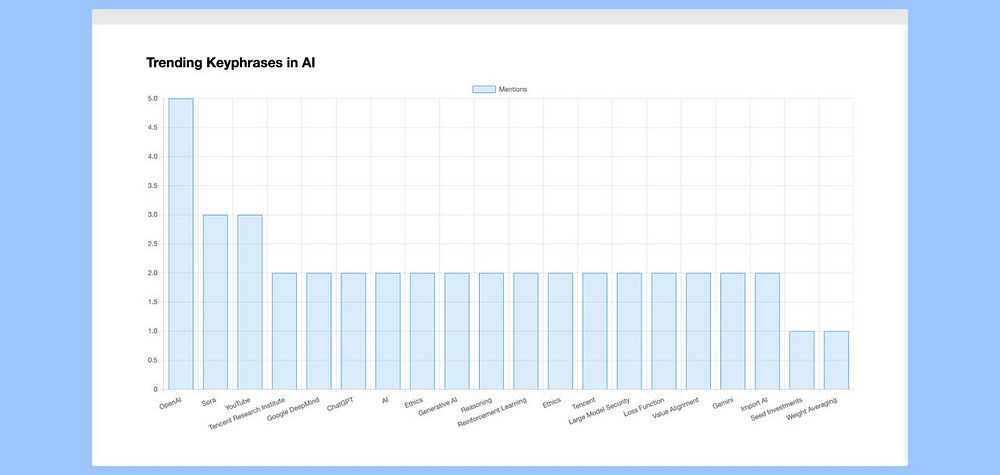Click the Generative AI bar
This screenshot has height=475, width=1000.
[x=457, y=331]
